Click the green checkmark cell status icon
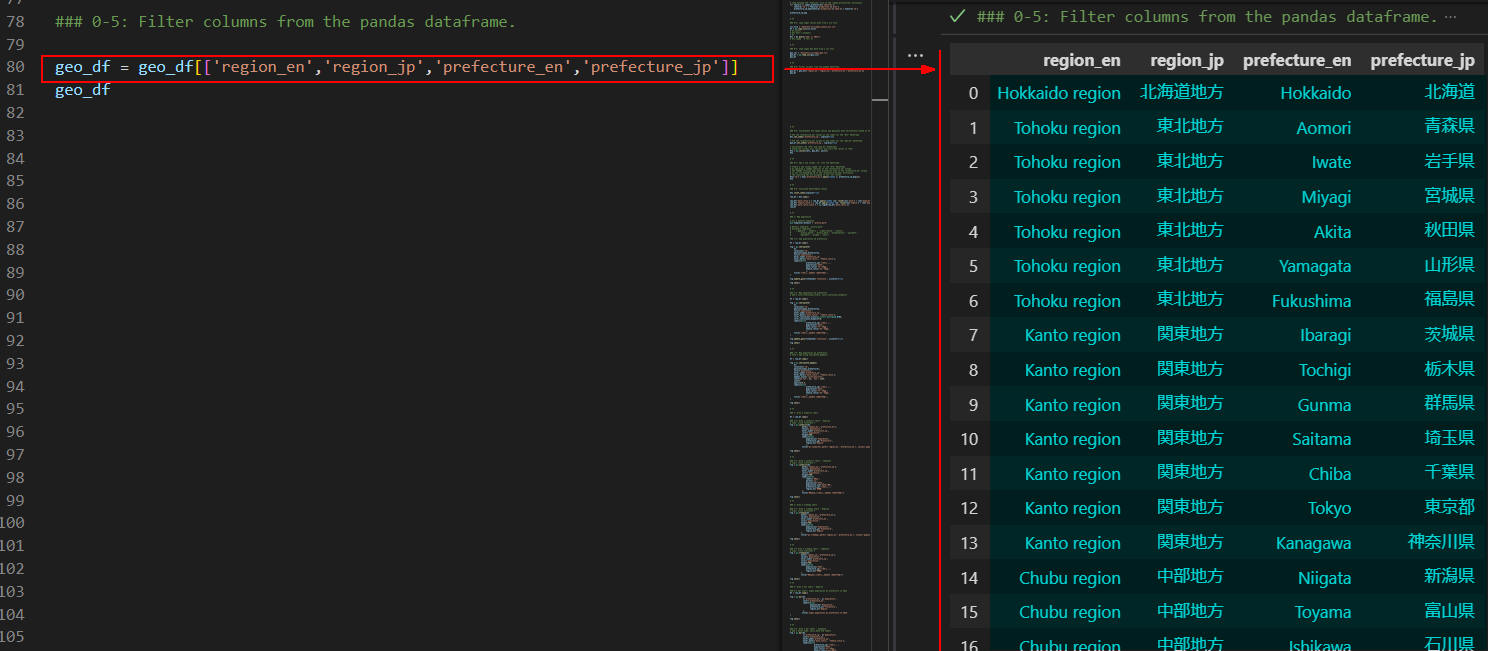Viewport: 1488px width, 651px height. 958,16
